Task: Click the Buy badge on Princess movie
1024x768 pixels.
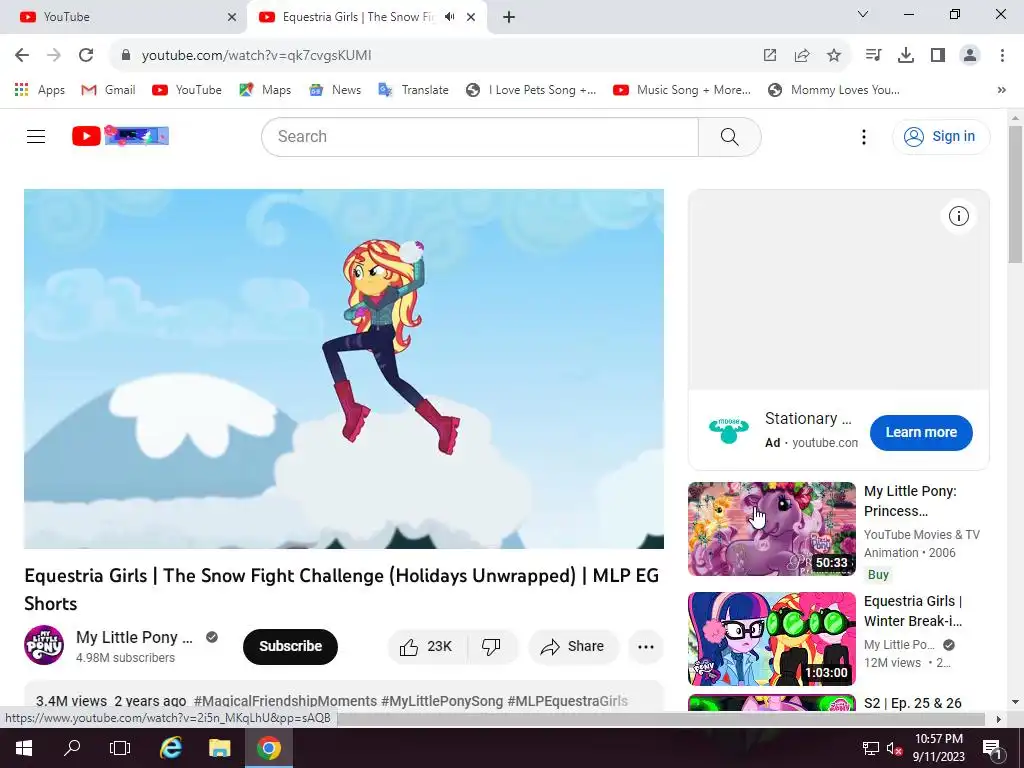Action: coord(878,575)
